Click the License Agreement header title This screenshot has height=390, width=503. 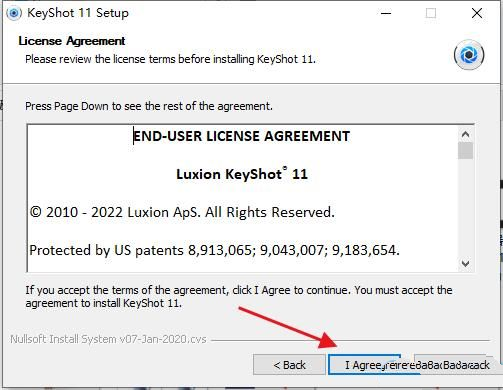(72, 41)
